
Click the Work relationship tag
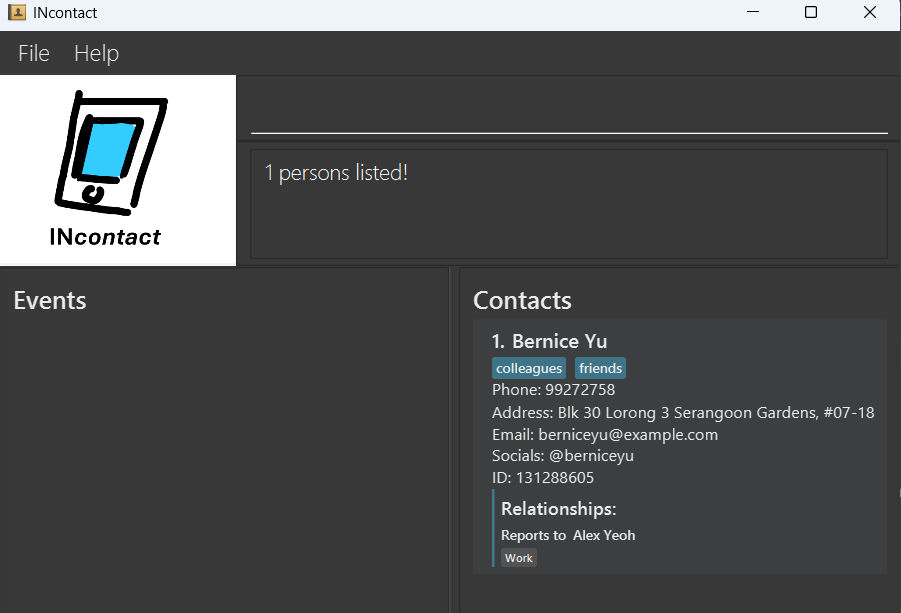(519, 558)
